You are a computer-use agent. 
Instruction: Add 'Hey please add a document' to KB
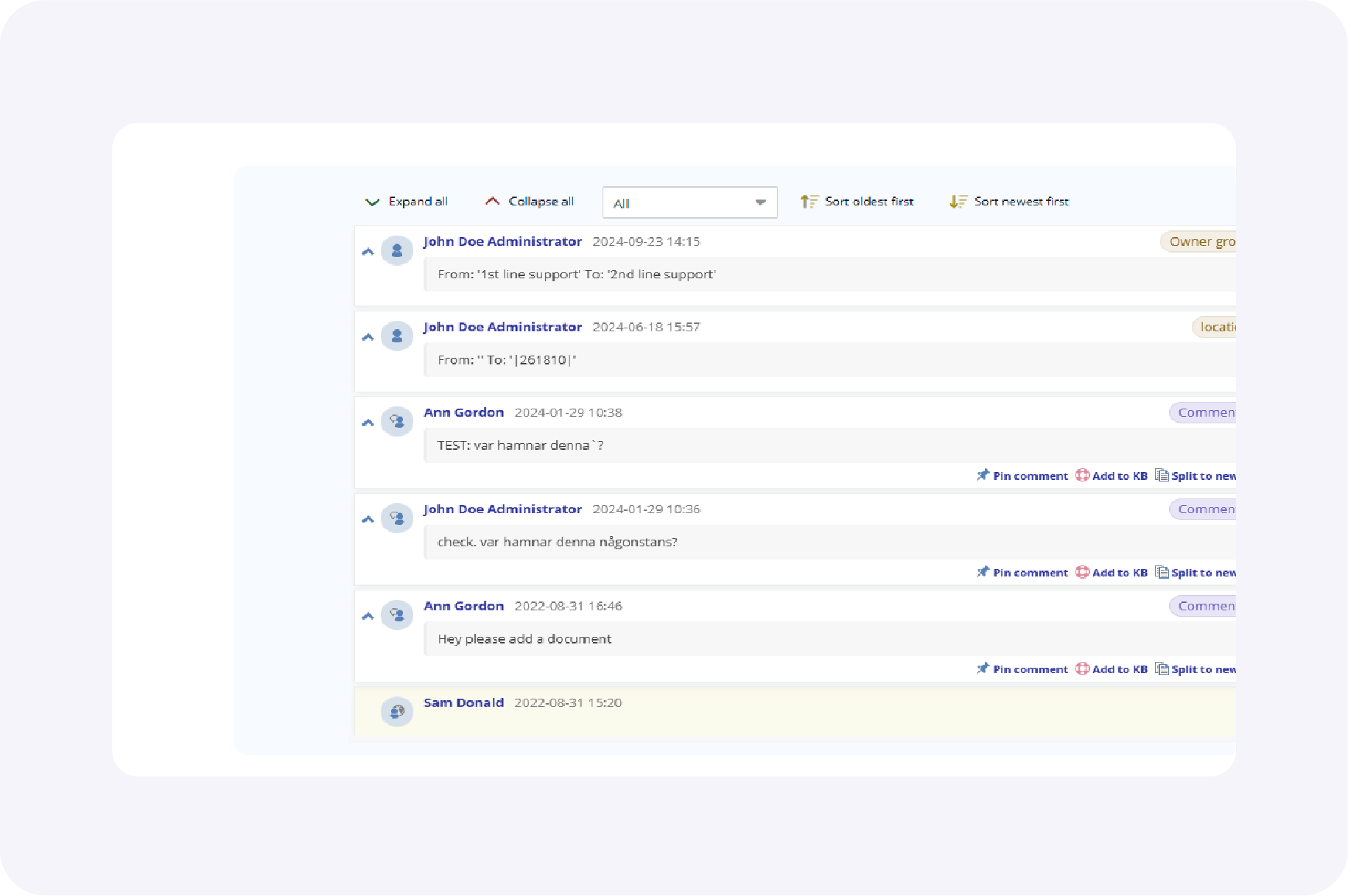(x=1112, y=669)
